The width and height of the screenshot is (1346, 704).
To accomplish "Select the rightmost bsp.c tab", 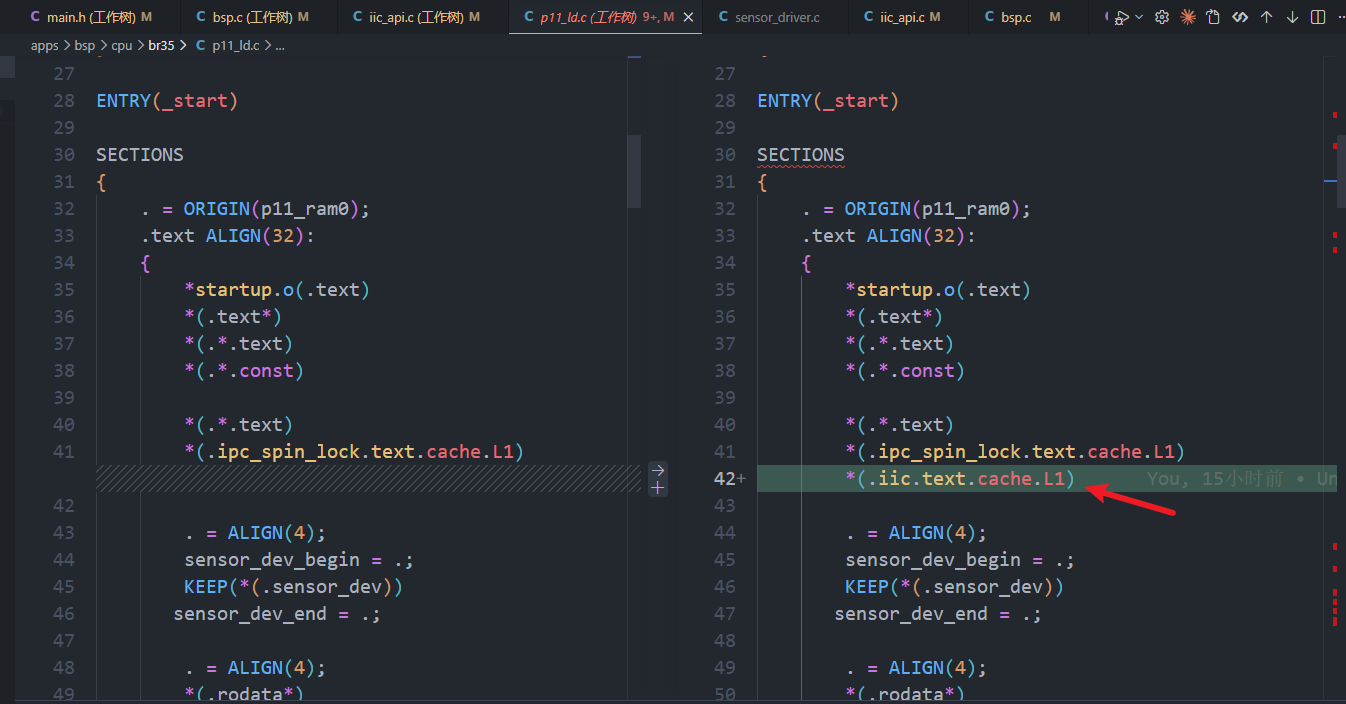I will pos(1029,17).
